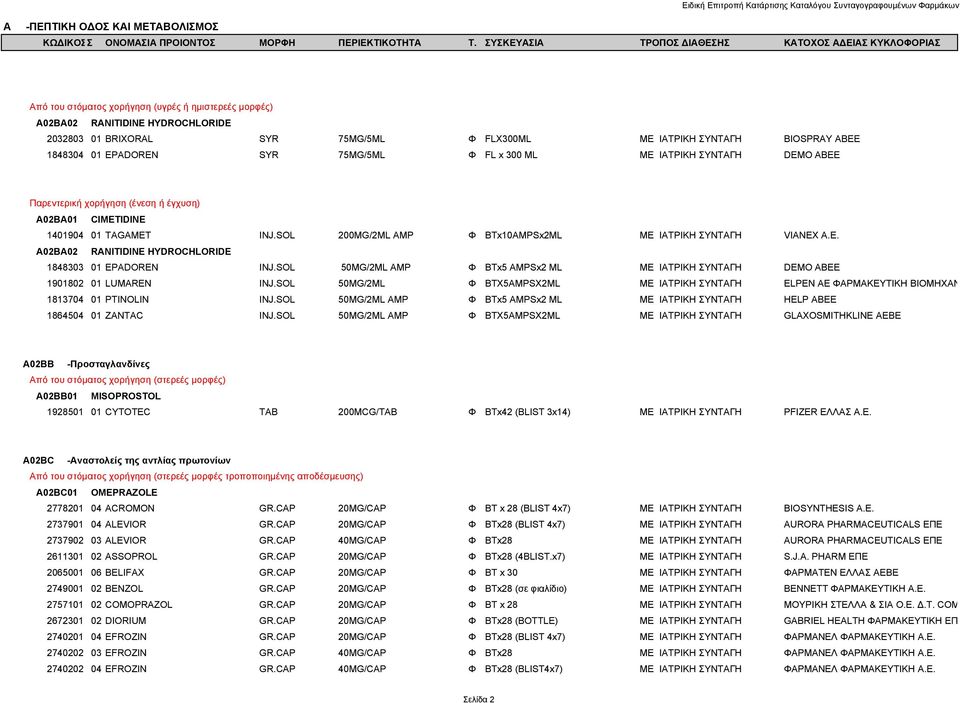Select the ATC code A02BA01

(x=57, y=219)
